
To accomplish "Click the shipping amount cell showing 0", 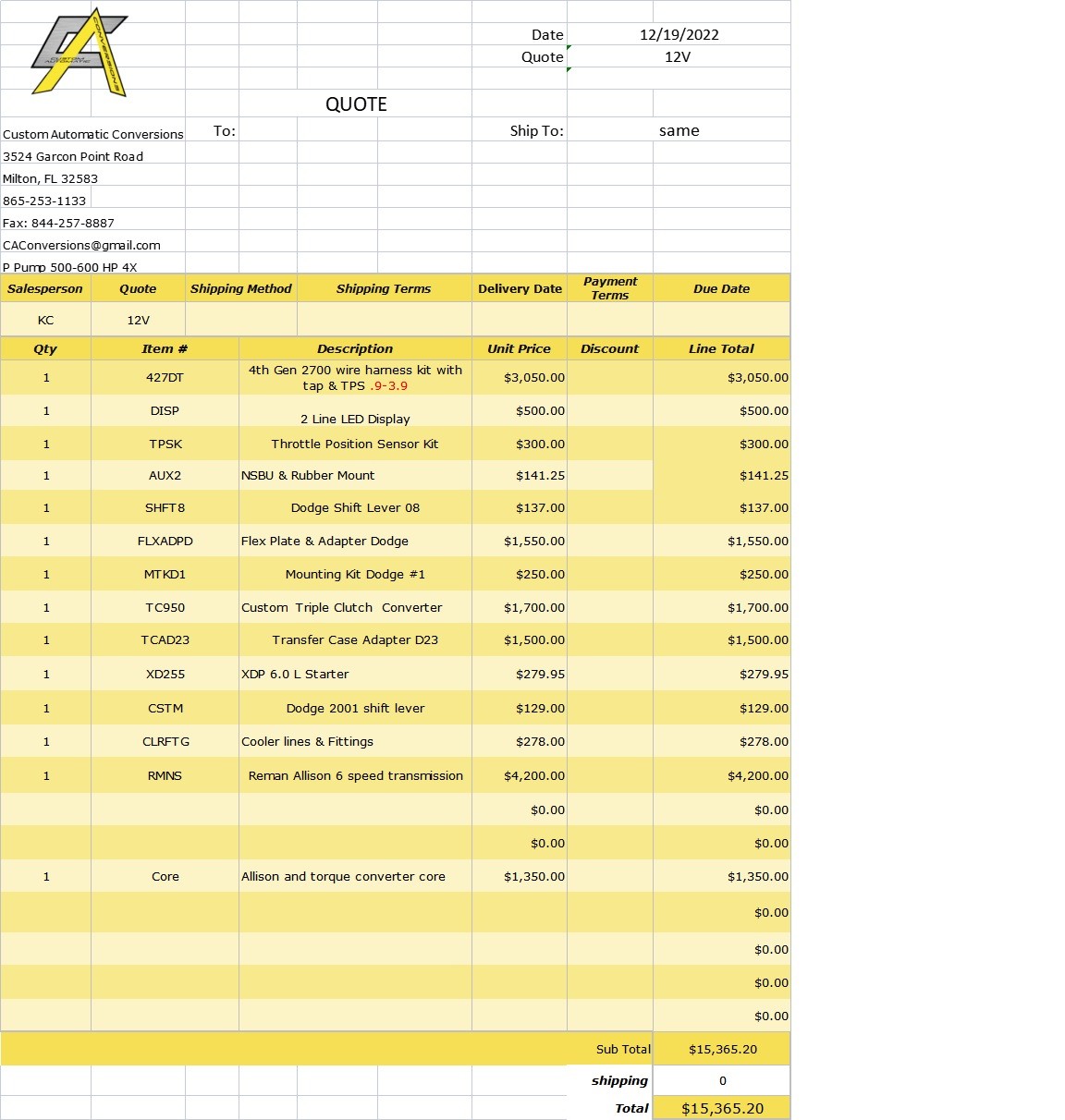I will [x=721, y=1080].
